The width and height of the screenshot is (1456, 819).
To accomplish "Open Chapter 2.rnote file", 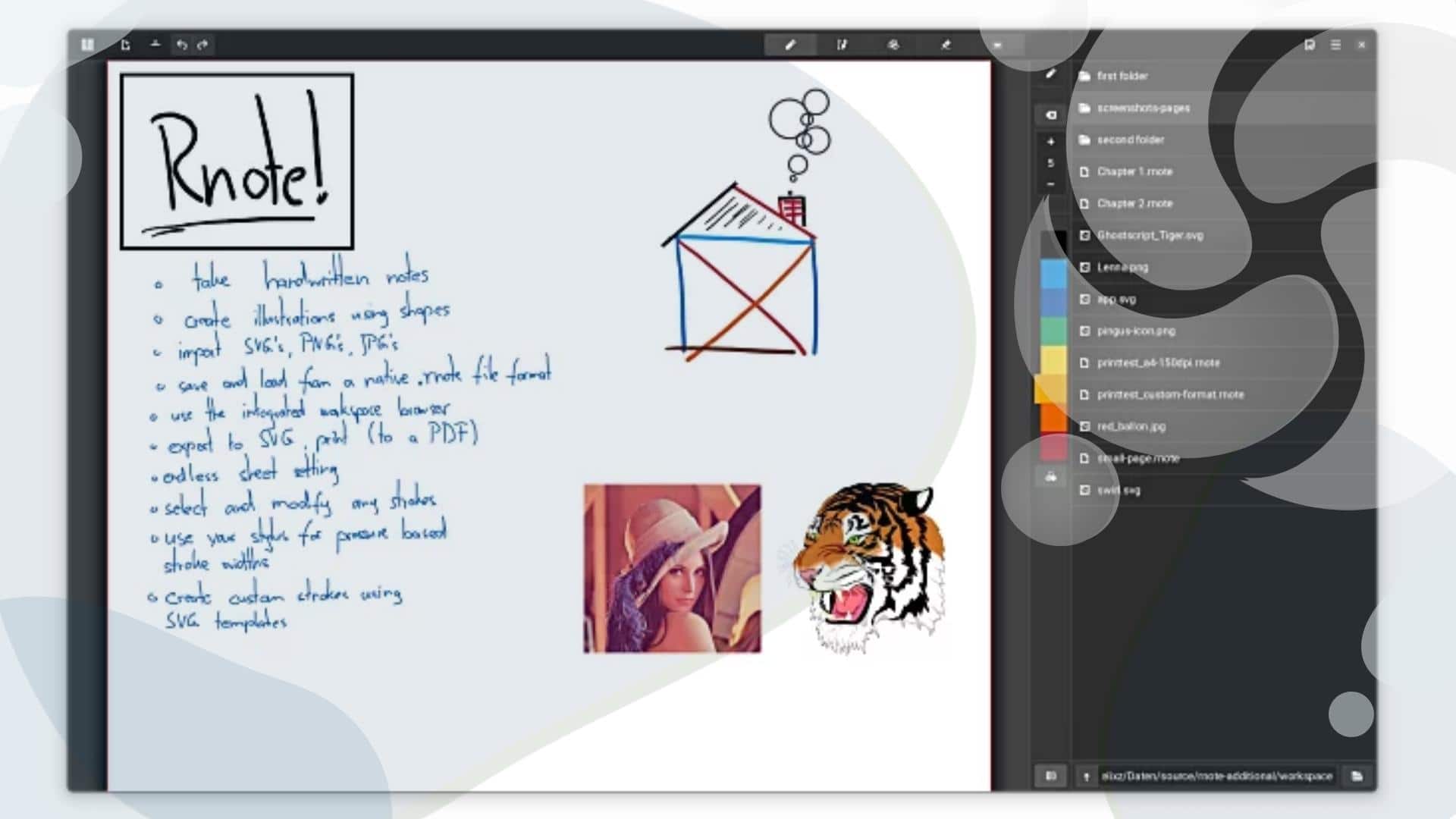I will coord(1224,203).
